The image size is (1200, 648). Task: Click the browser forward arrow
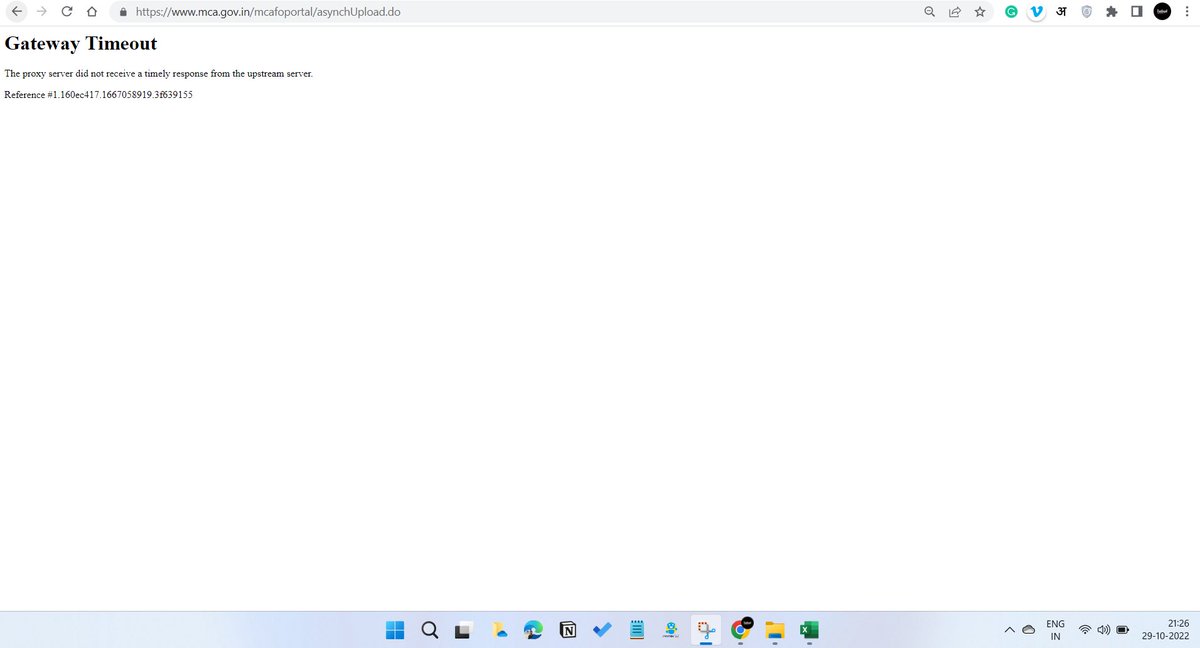(41, 12)
